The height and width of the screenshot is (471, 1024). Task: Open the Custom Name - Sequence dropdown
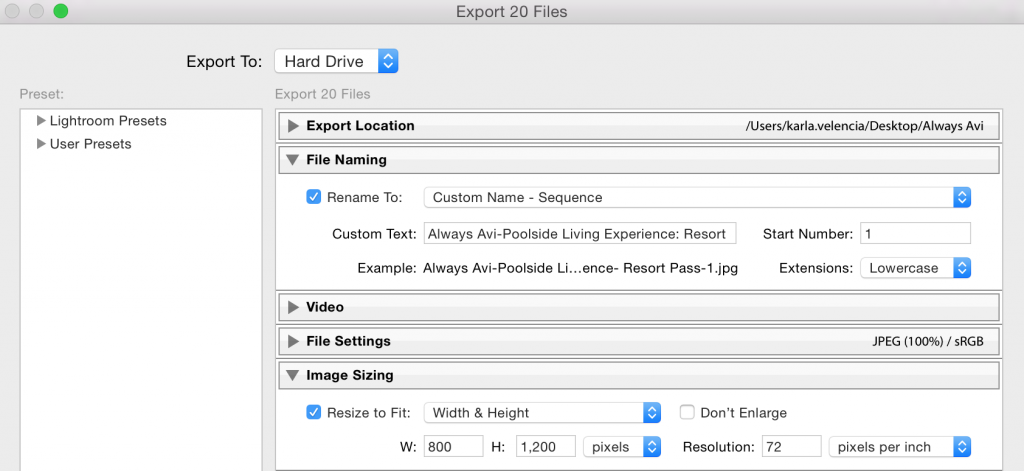[697, 197]
